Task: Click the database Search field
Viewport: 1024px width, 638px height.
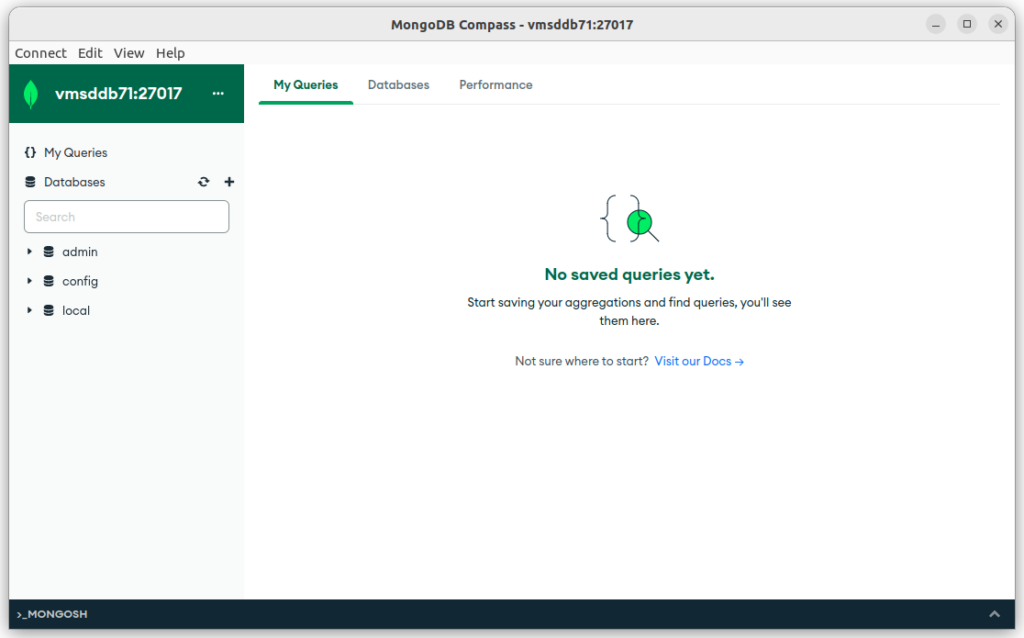Action: point(126,216)
